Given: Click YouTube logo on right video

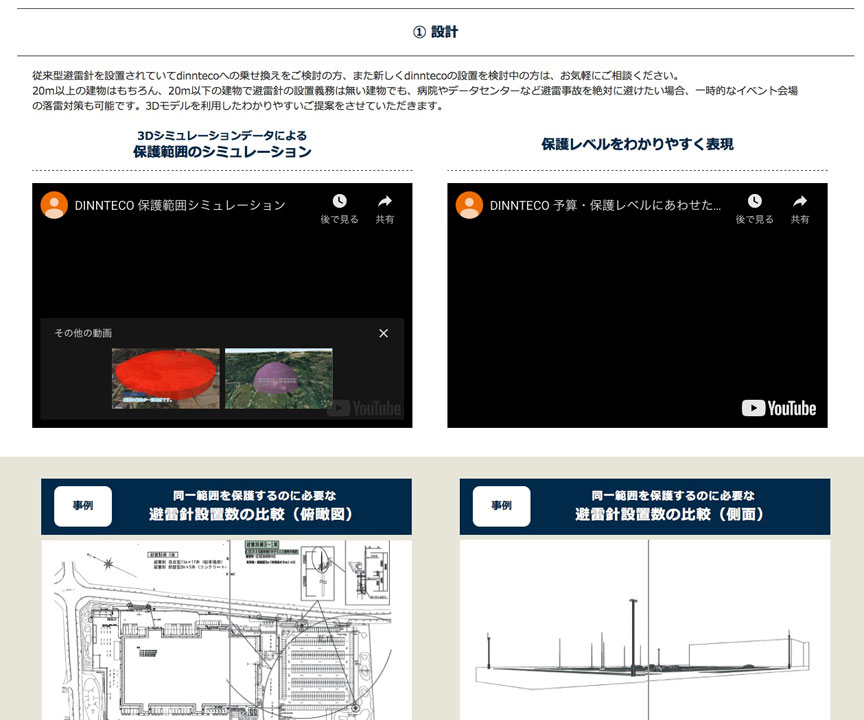Looking at the screenshot, I should pyautogui.click(x=779, y=408).
